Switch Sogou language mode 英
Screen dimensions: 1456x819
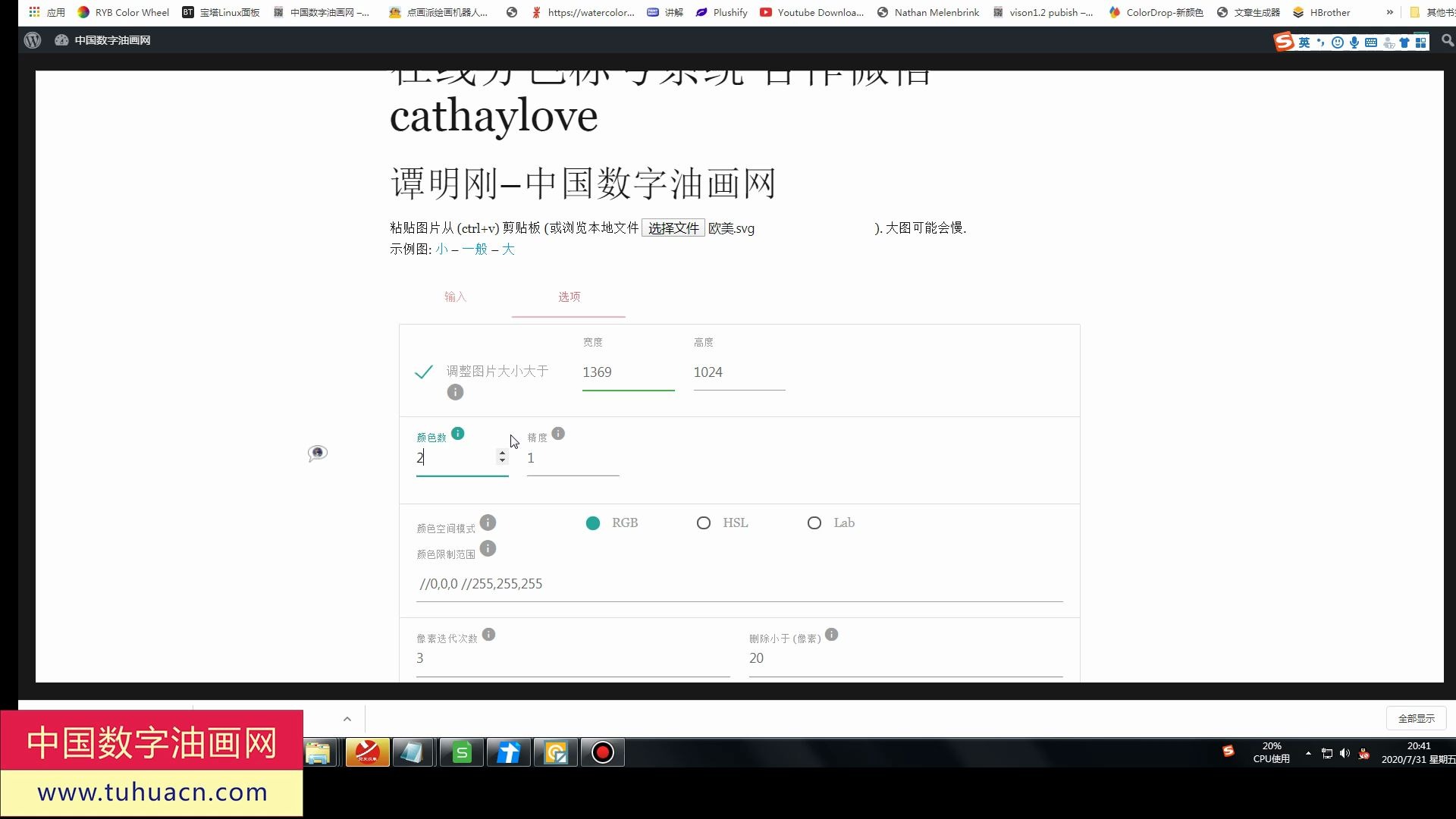click(x=1304, y=42)
